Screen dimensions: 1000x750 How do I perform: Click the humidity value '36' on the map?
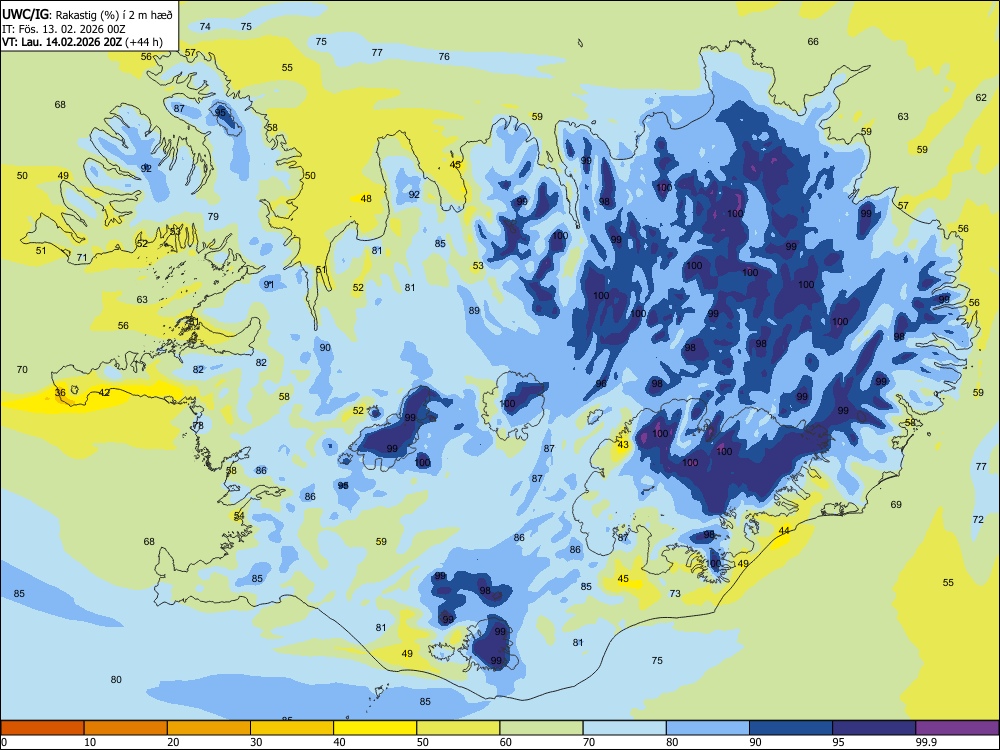tap(60, 393)
